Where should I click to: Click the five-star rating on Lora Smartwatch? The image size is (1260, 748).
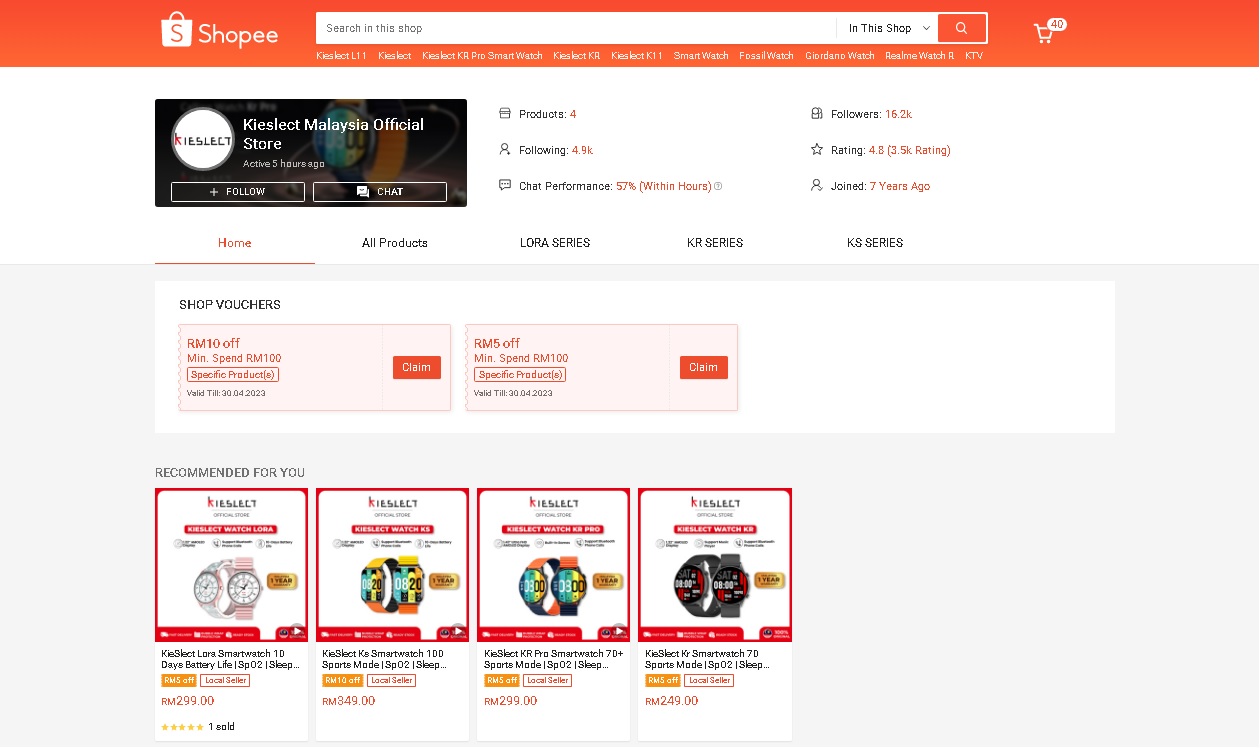pos(182,727)
